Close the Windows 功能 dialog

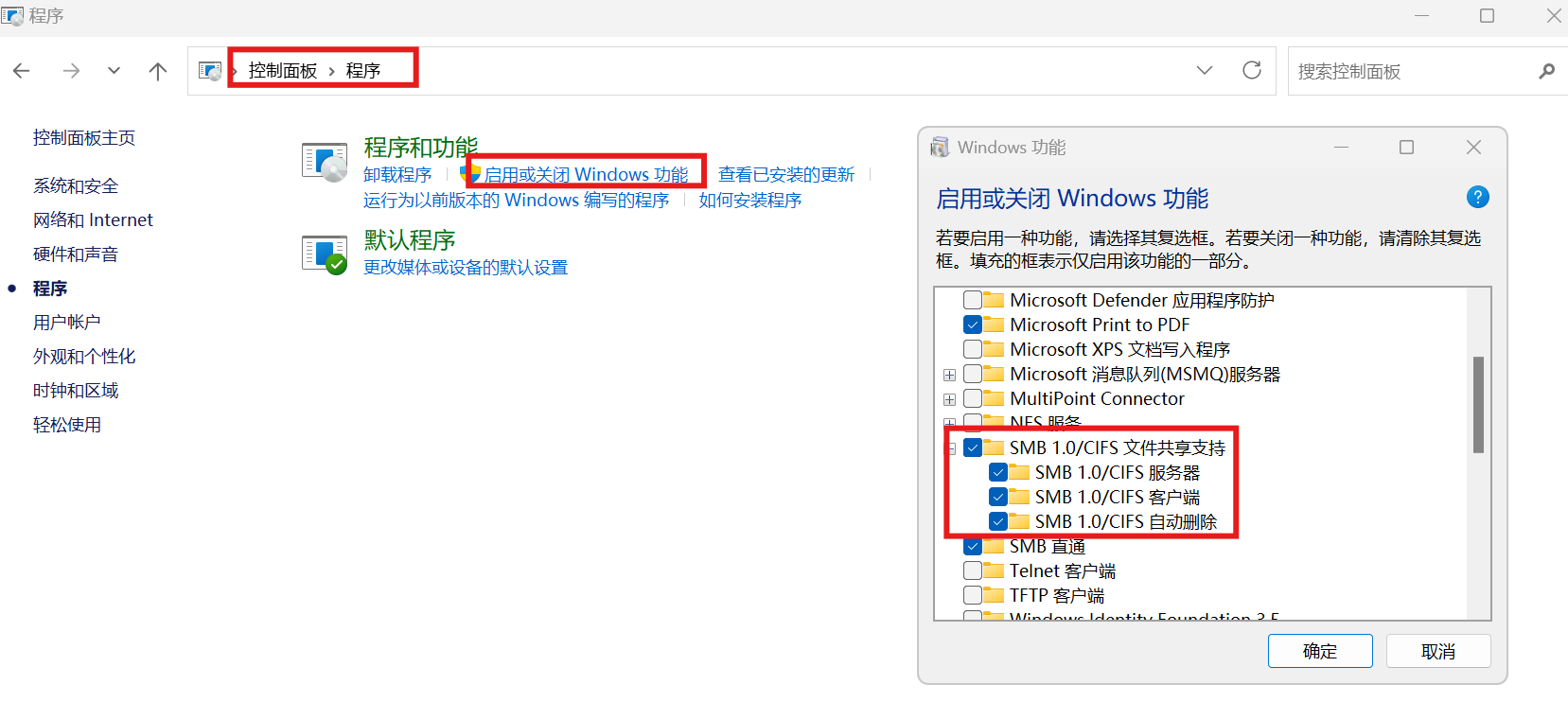(1473, 148)
